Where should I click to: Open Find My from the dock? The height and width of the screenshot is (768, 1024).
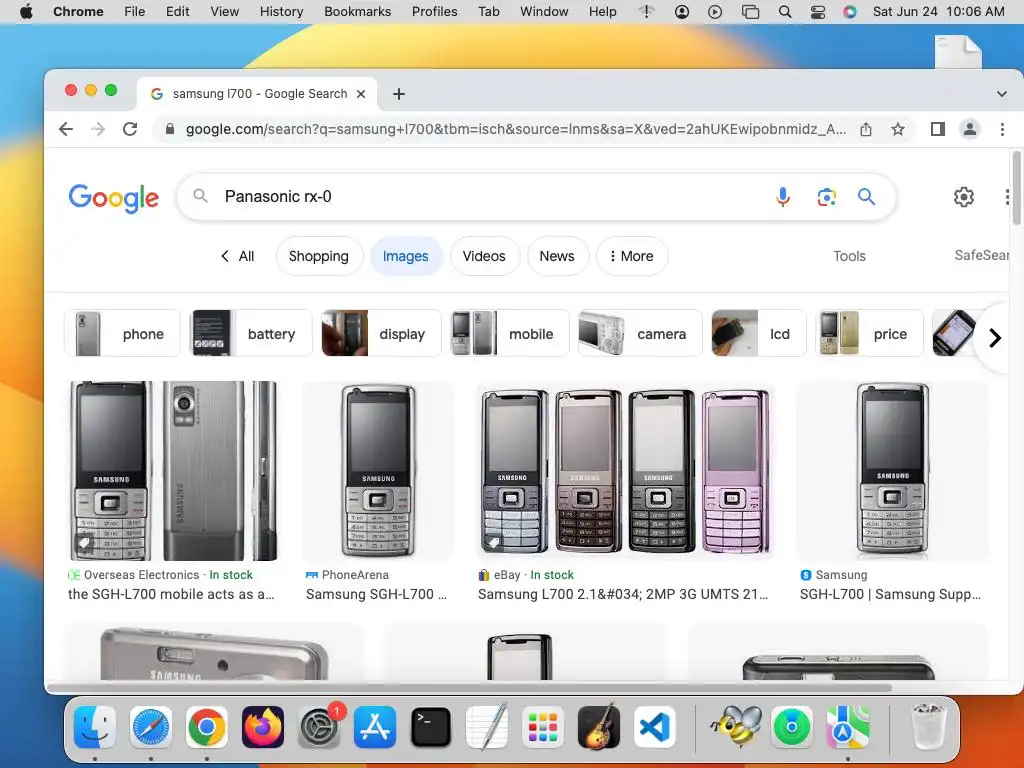pyautogui.click(x=792, y=727)
